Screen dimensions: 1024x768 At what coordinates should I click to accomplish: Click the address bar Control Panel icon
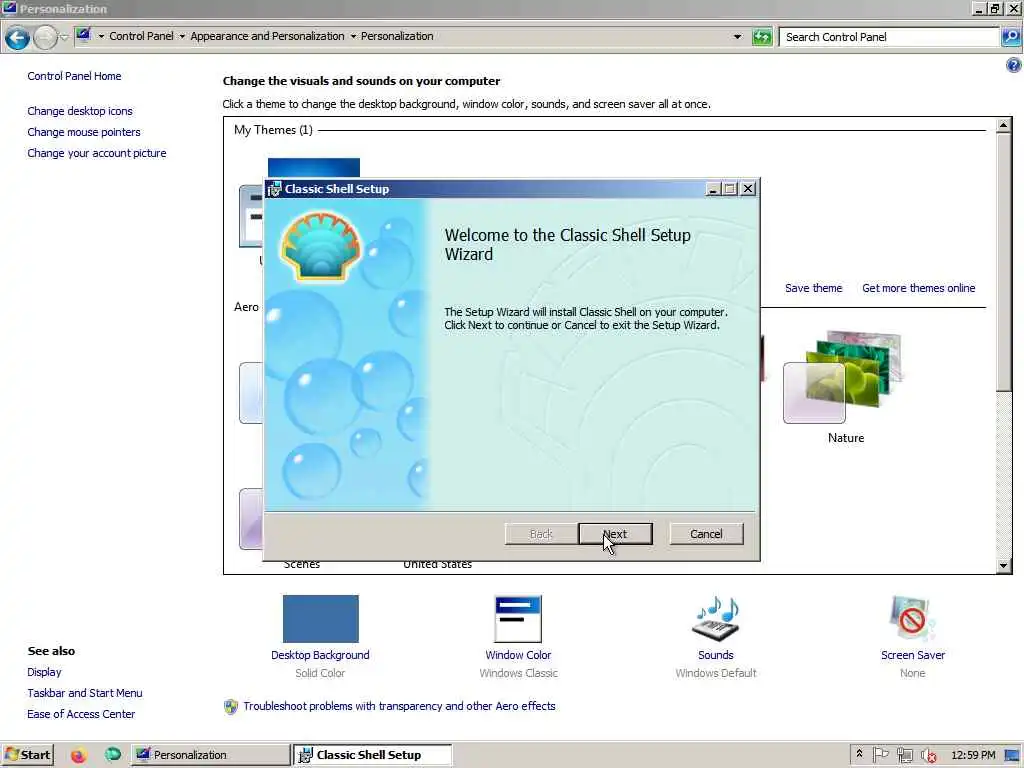point(84,35)
